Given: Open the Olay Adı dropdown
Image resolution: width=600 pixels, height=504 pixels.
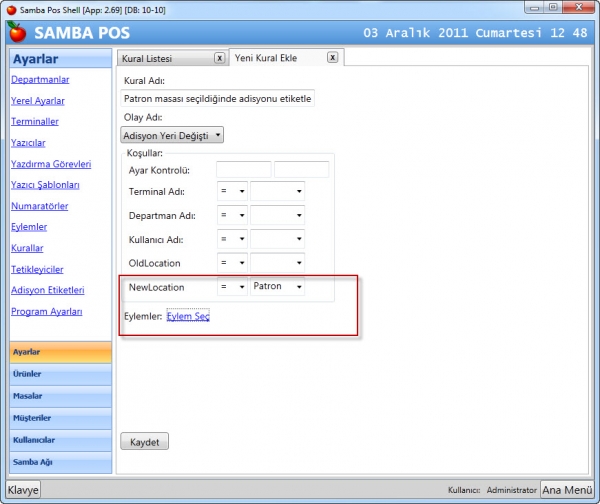Looking at the screenshot, I should (172, 135).
